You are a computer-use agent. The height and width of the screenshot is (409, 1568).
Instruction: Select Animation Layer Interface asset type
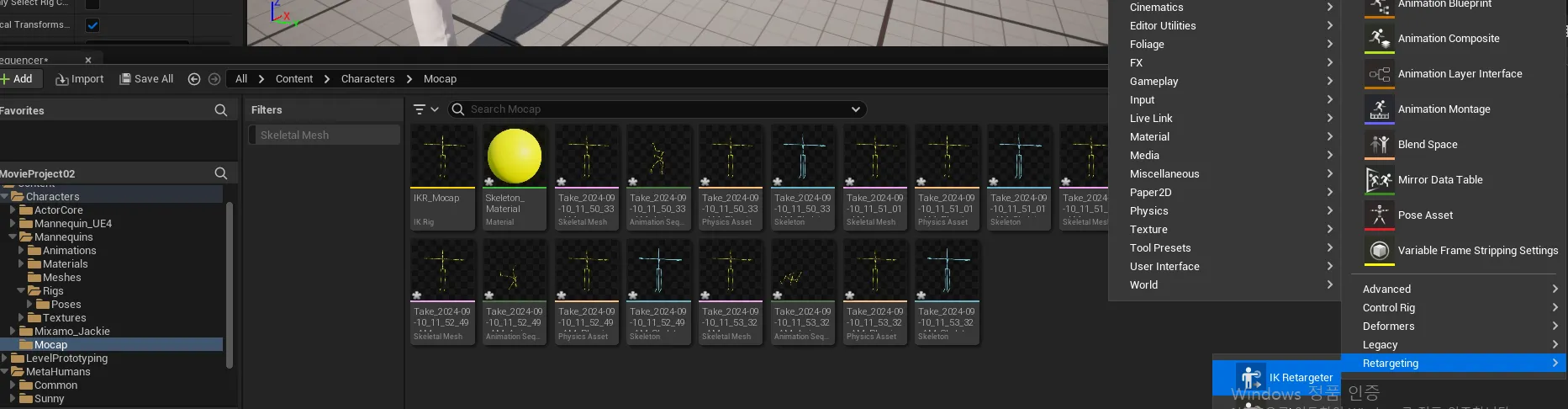1459,74
